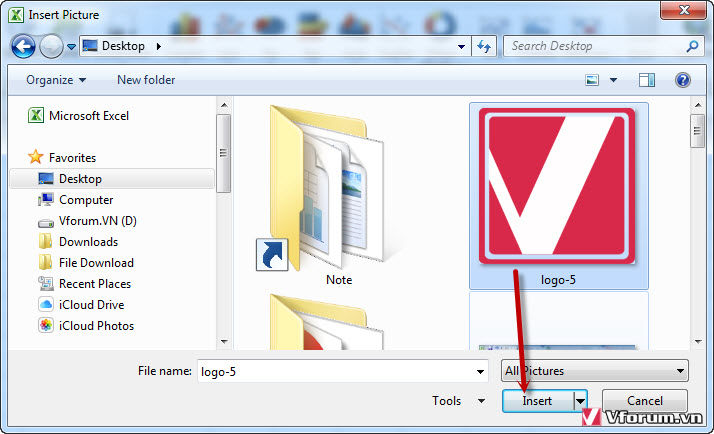Click the Computer icon in sidebar
This screenshot has width=714, height=434.
pos(46,199)
